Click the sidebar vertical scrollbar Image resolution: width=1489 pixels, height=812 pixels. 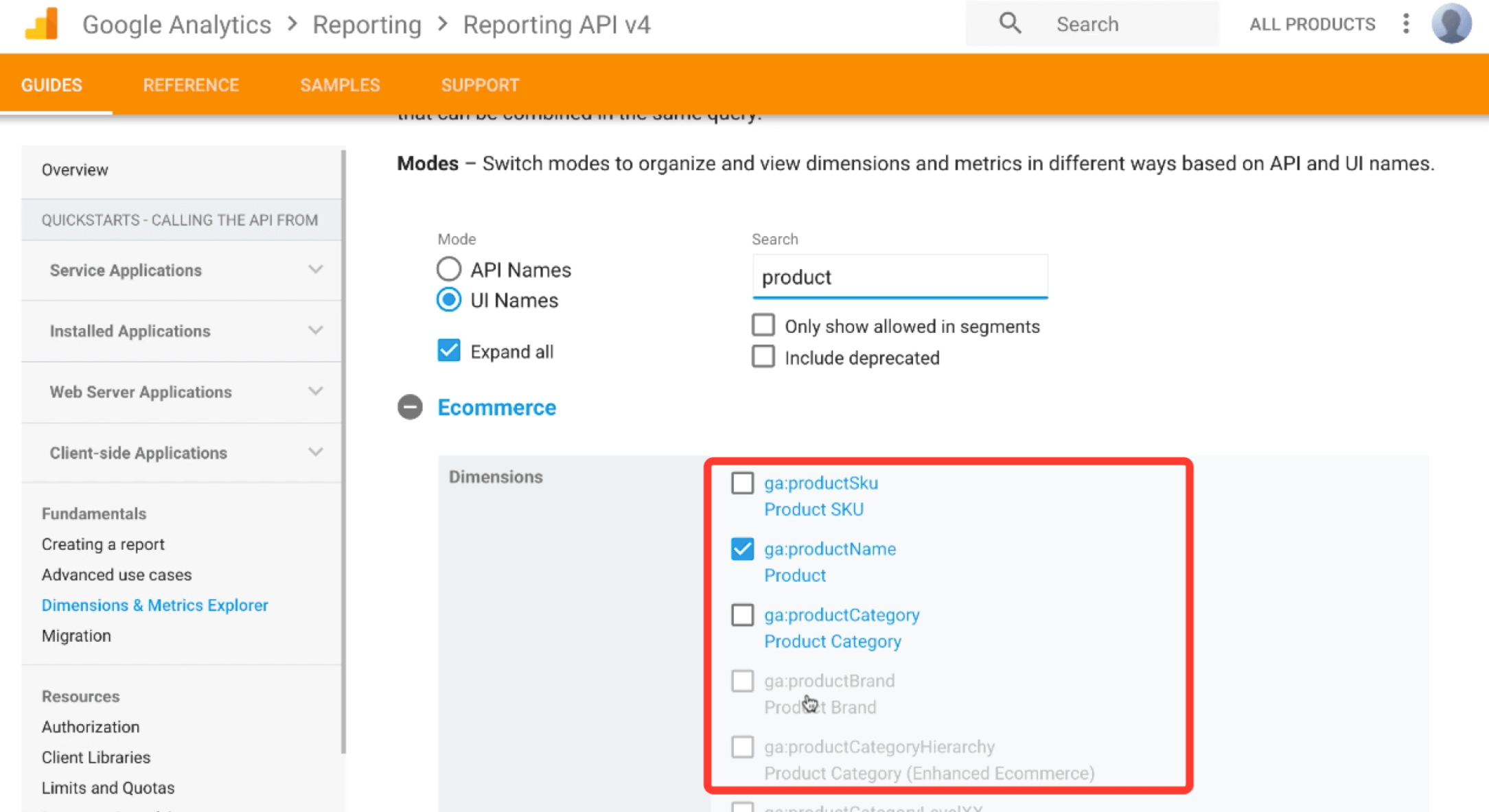click(343, 450)
